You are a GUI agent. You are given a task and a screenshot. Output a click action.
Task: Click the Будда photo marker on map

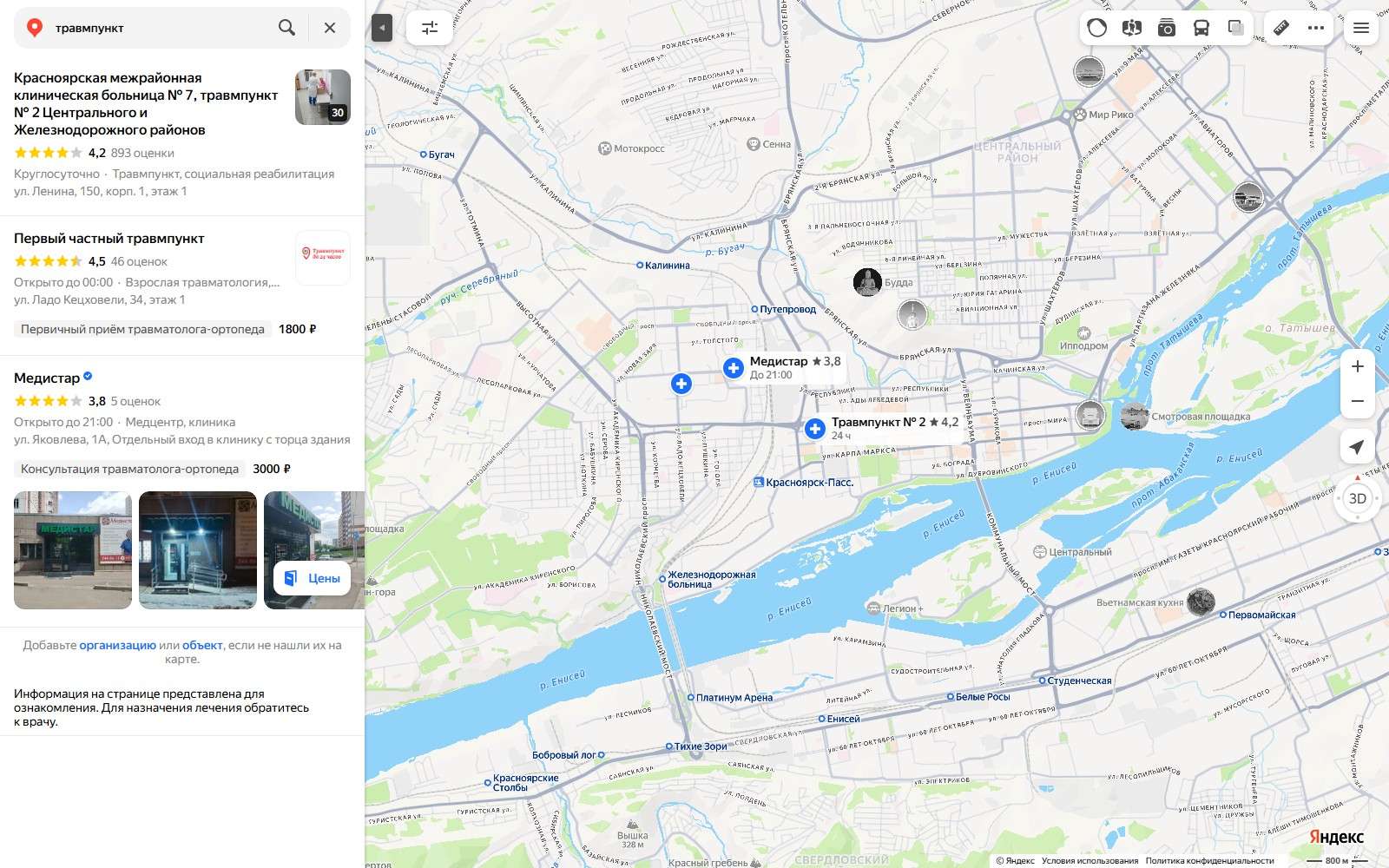(x=867, y=282)
